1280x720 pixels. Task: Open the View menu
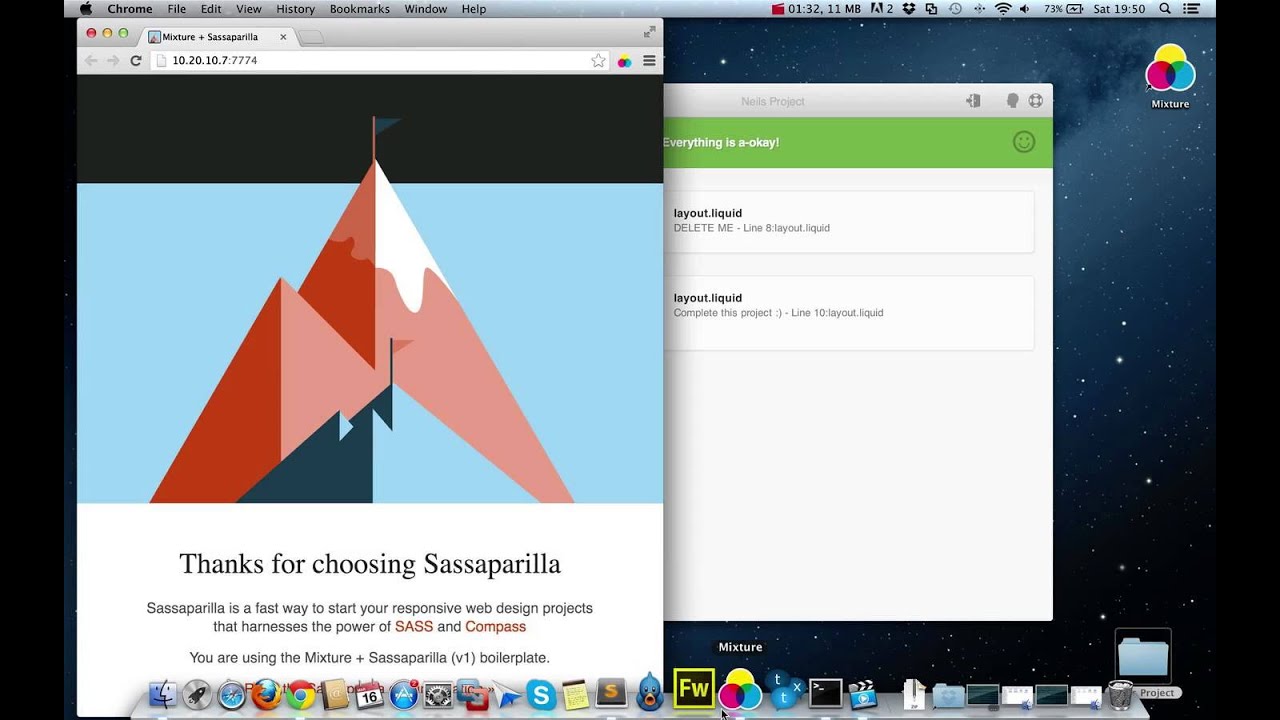(249, 9)
